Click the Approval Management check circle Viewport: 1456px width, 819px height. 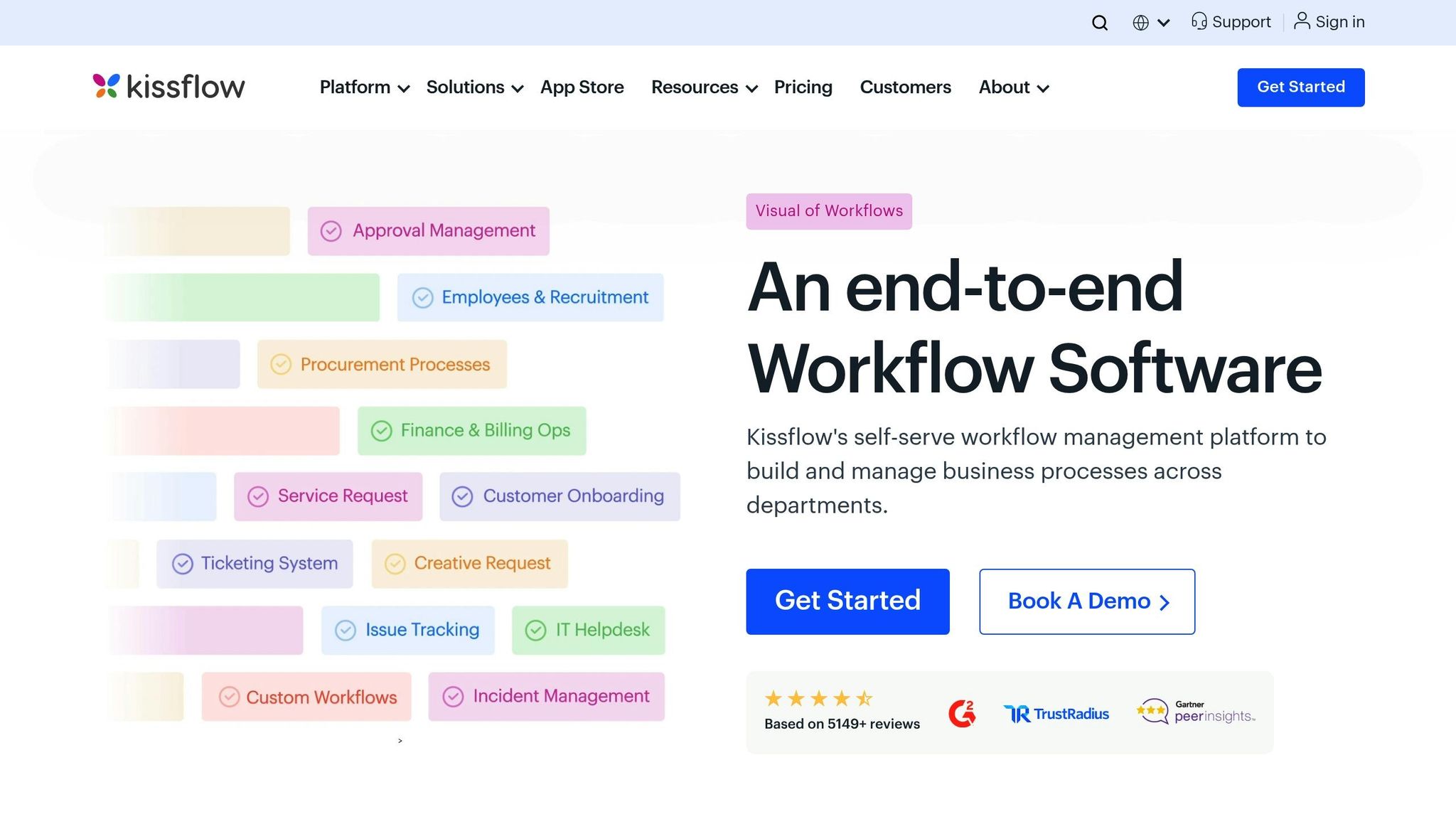pos(331,231)
